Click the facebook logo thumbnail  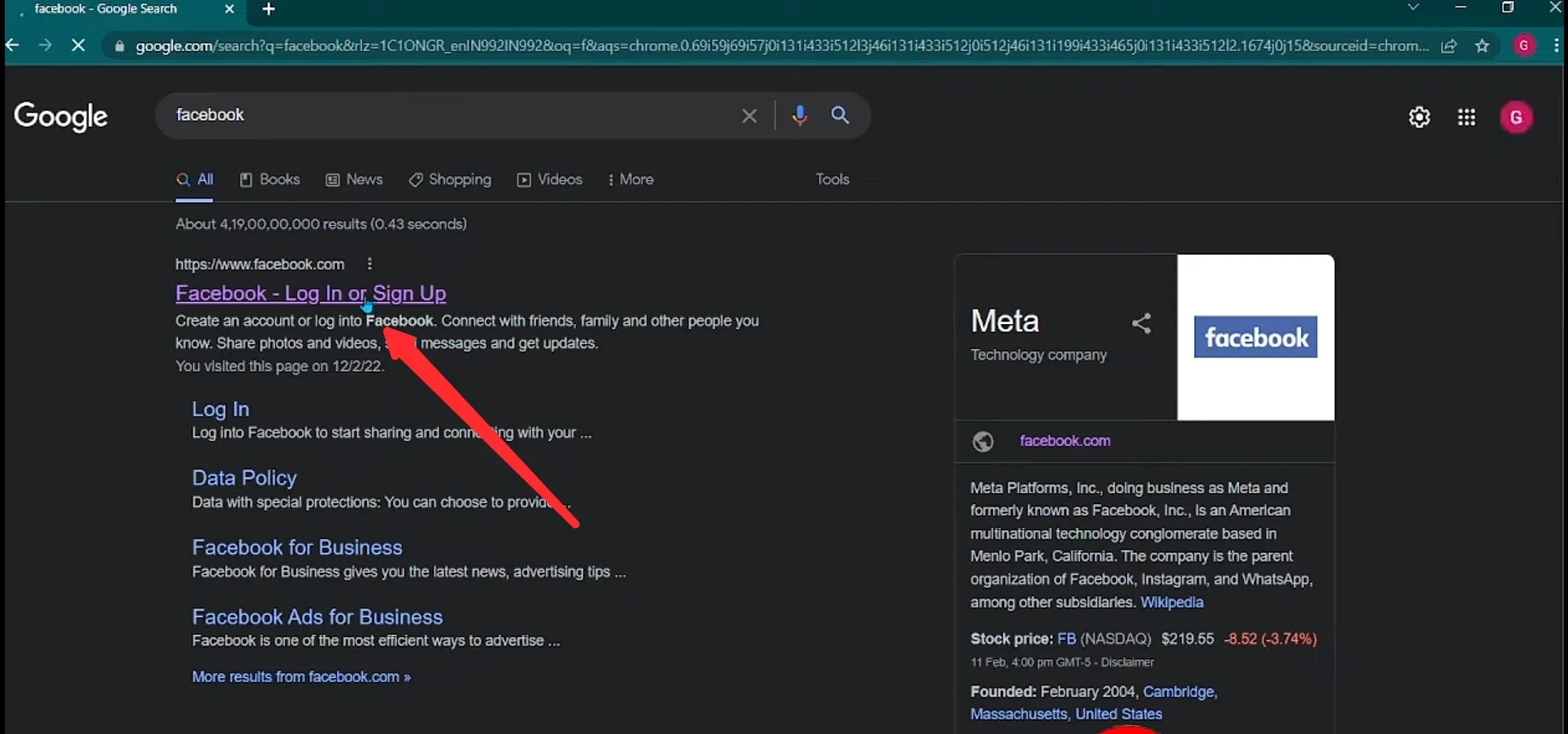[1255, 337]
